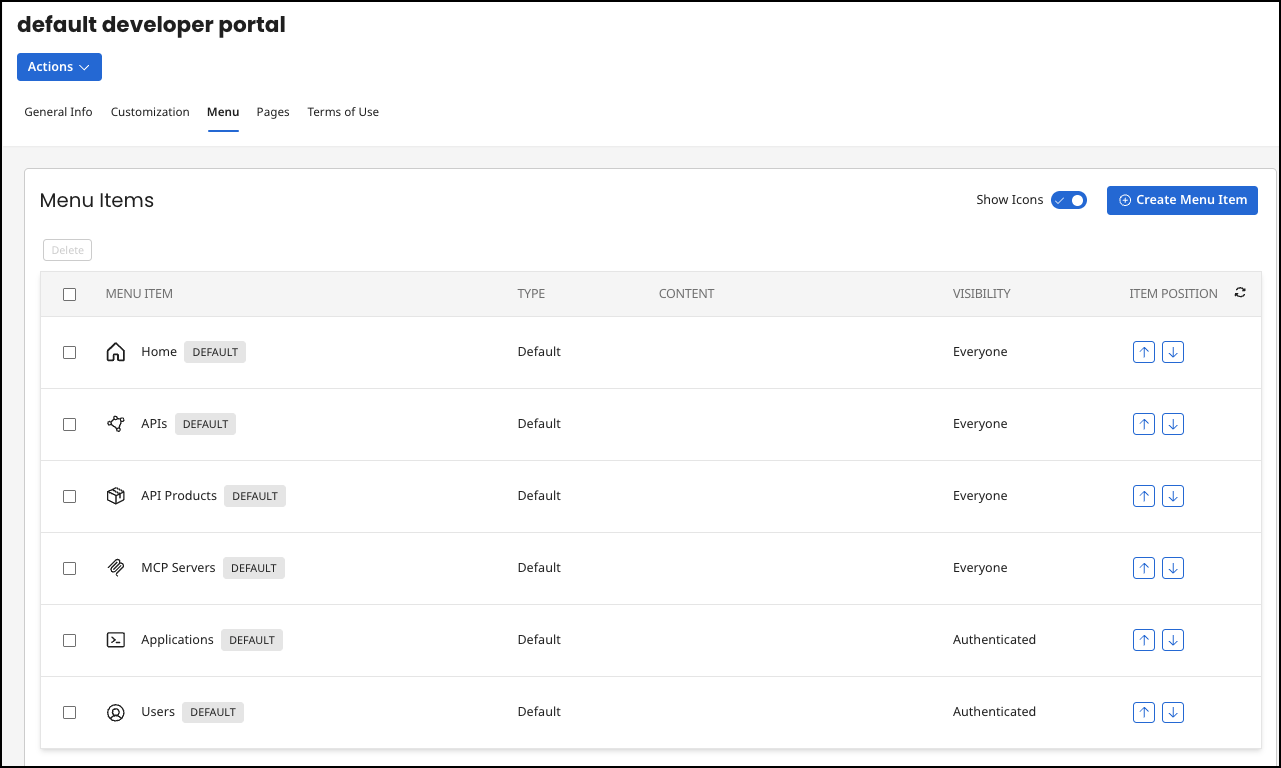Click the Type column header

point(531,294)
